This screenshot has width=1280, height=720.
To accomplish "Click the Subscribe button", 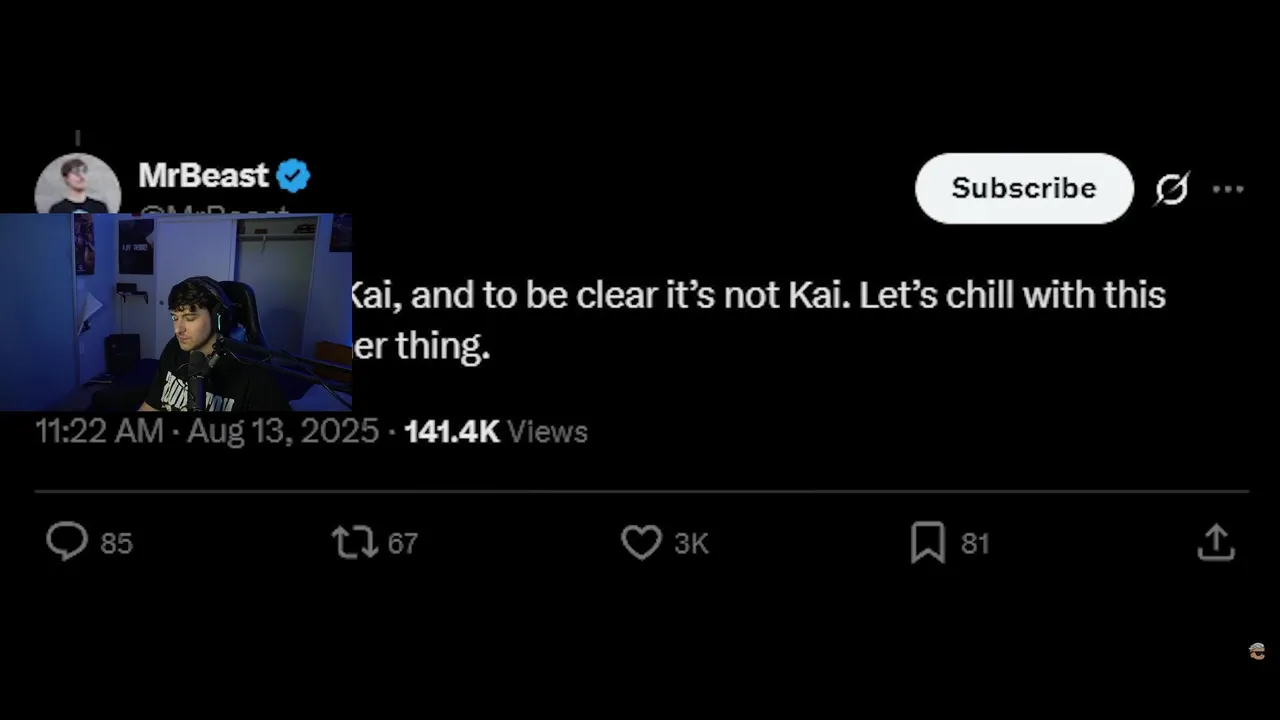I will point(1024,188).
